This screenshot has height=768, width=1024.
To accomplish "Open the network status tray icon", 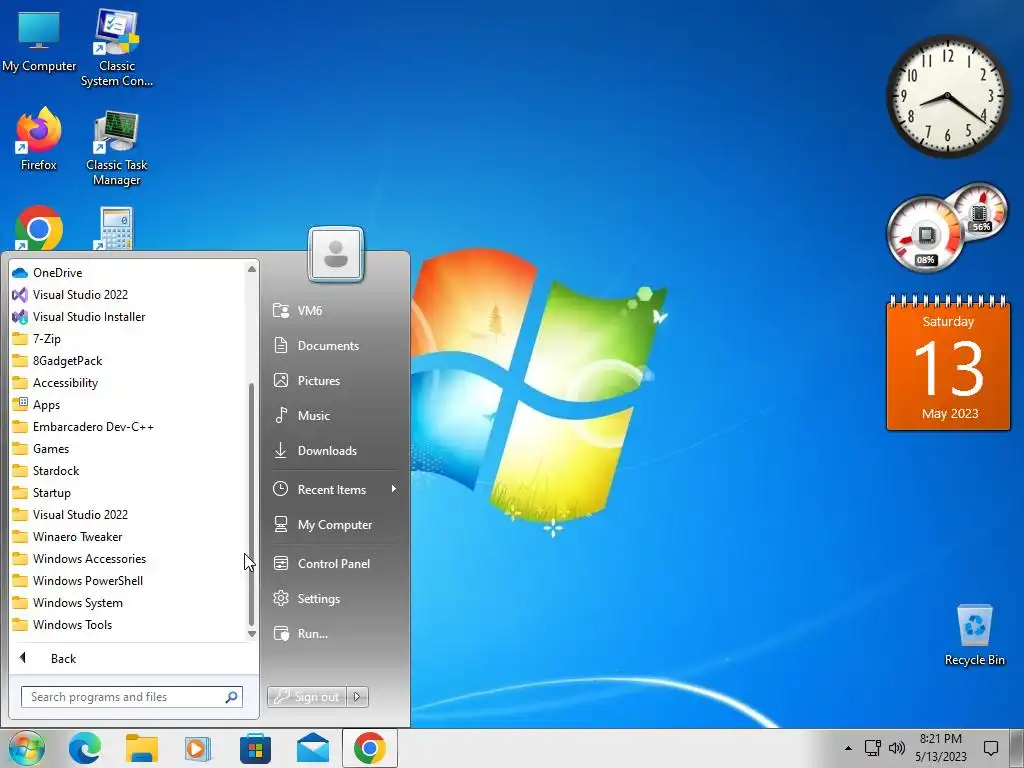I will 872,748.
